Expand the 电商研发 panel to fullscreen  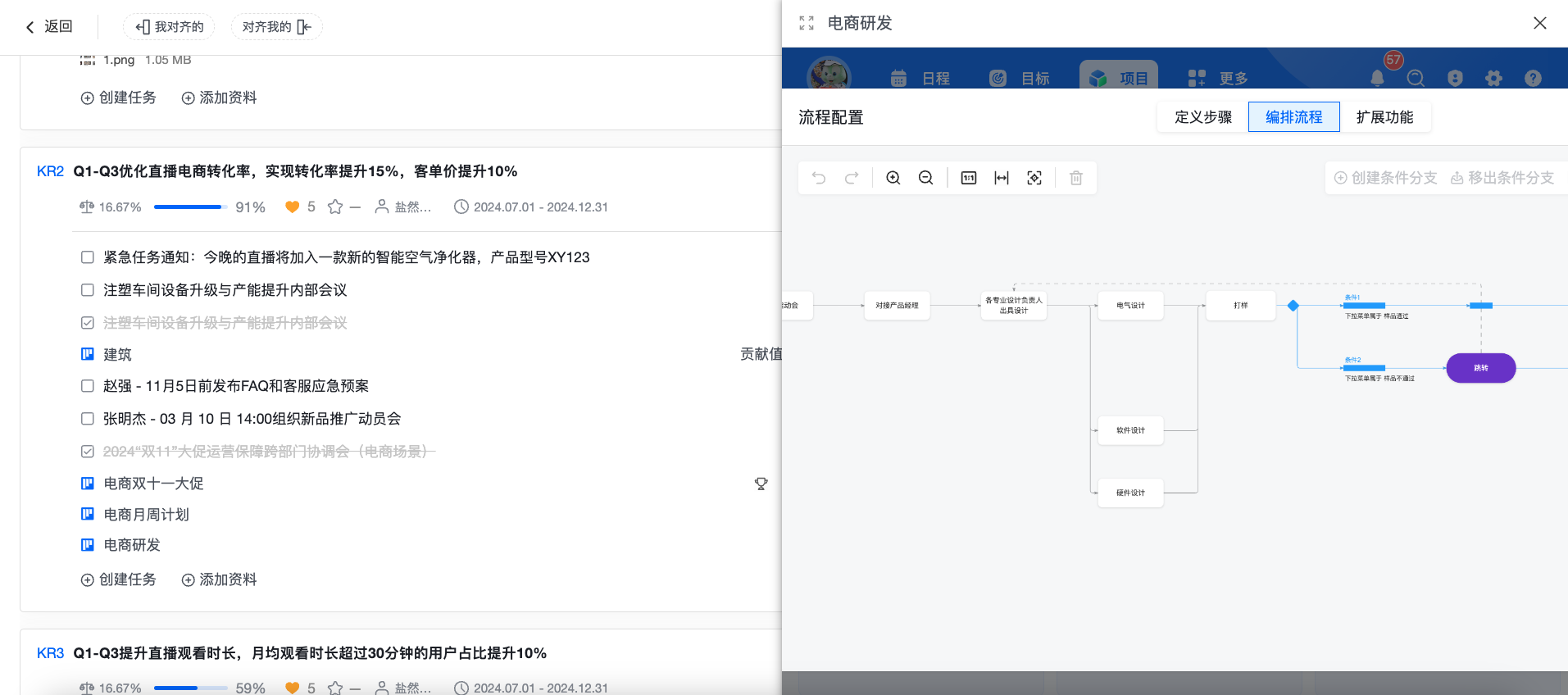click(807, 23)
